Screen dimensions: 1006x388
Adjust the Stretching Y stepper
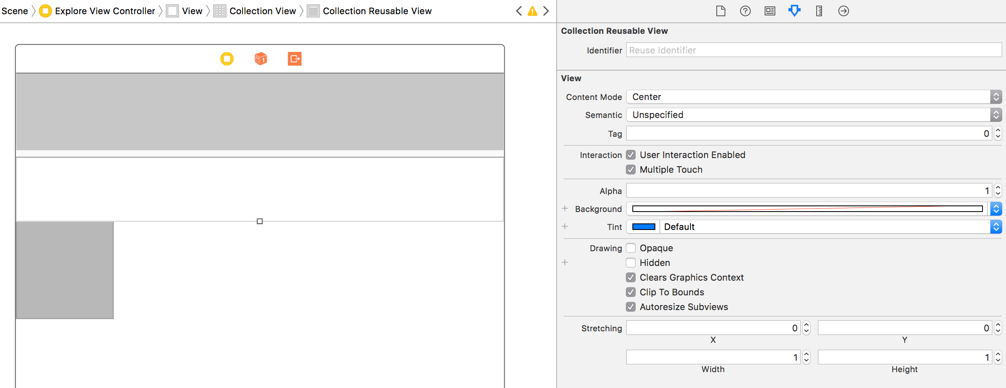[998, 328]
